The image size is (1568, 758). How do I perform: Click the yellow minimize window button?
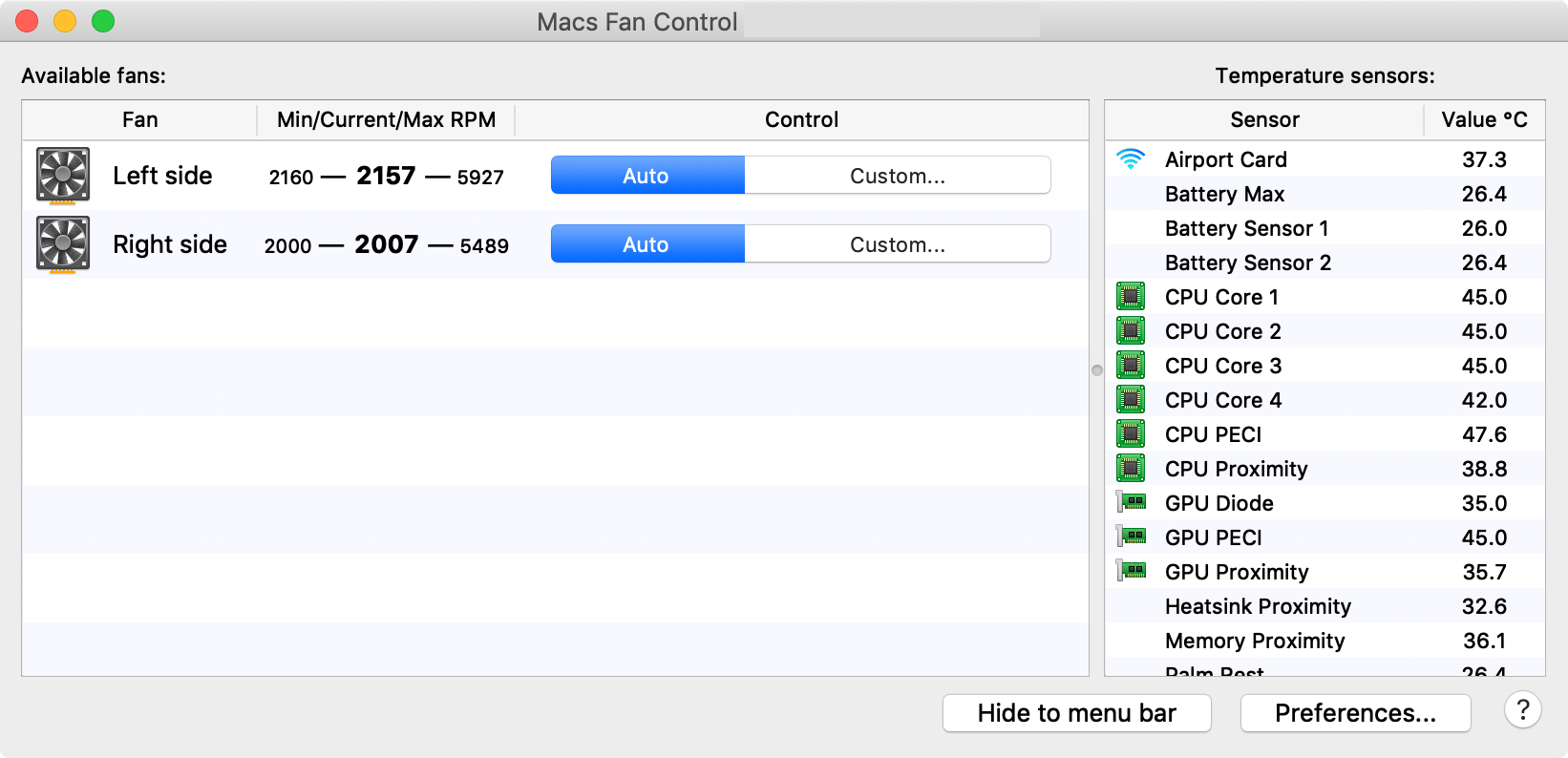pos(65,21)
